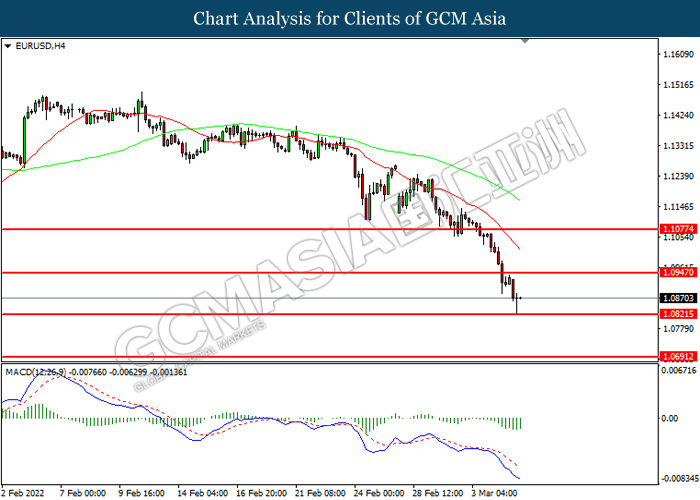Click the EURUSD,H4 chart title
This screenshot has height=500, width=700.
coord(40,46)
